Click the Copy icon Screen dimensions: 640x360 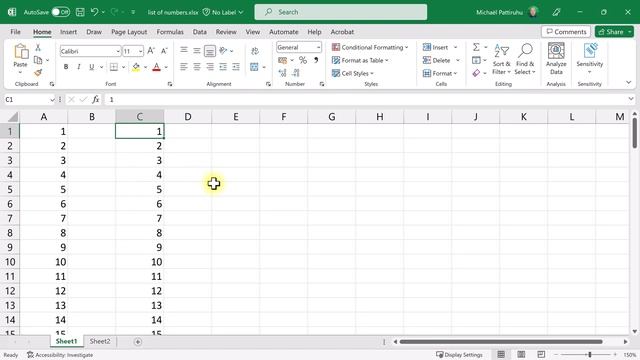tap(38, 60)
